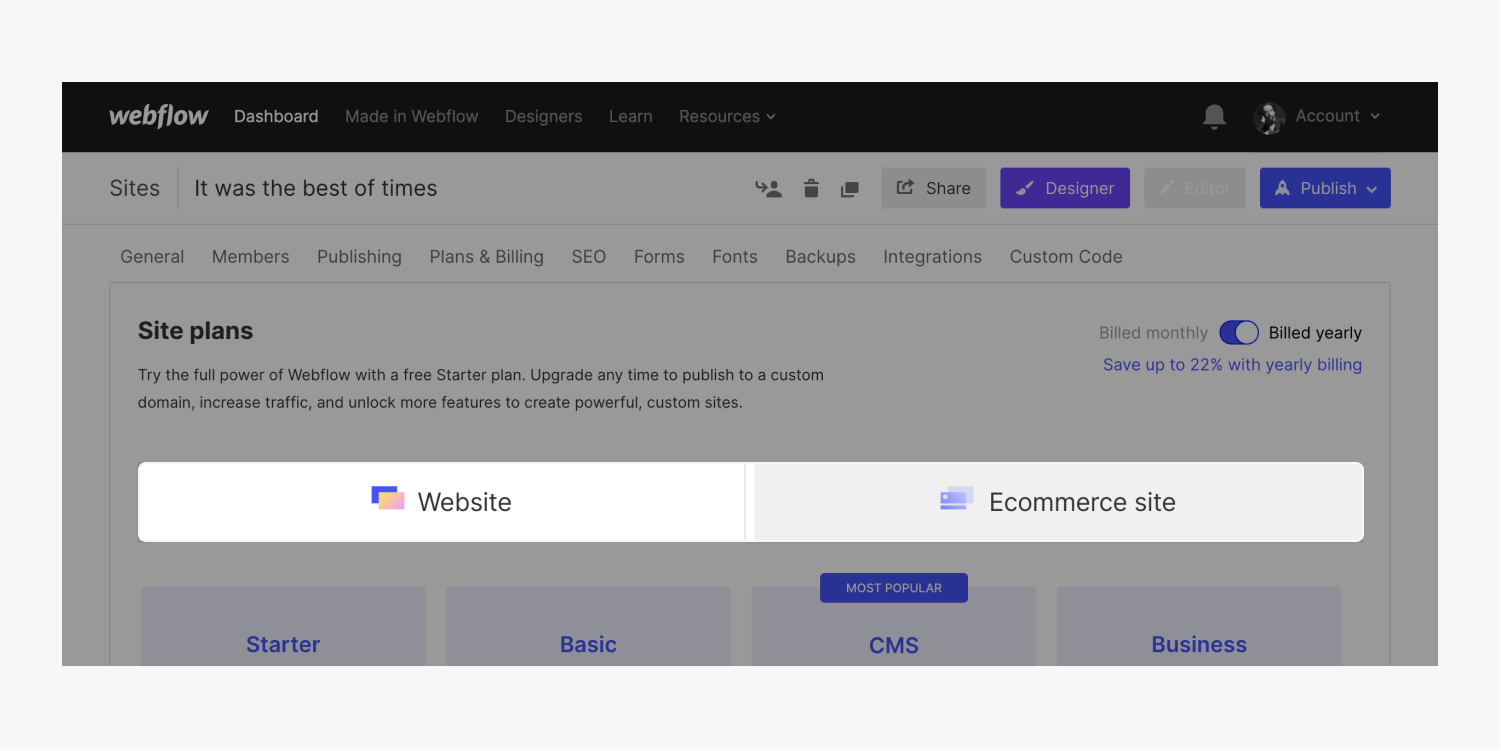
Task: Click Save up to 22% yearly billing link
Action: tap(1232, 365)
